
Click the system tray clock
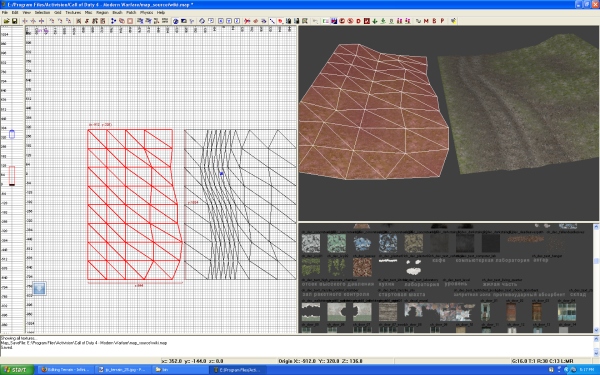[x=587, y=370]
